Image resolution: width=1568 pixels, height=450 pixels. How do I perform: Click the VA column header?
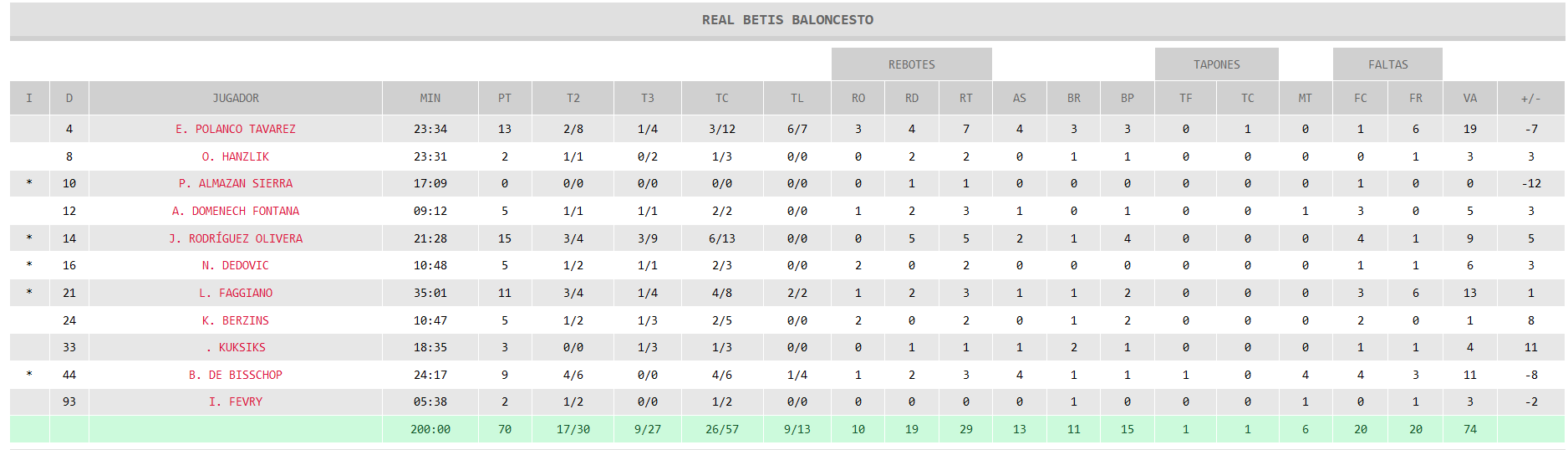[x=1470, y=98]
